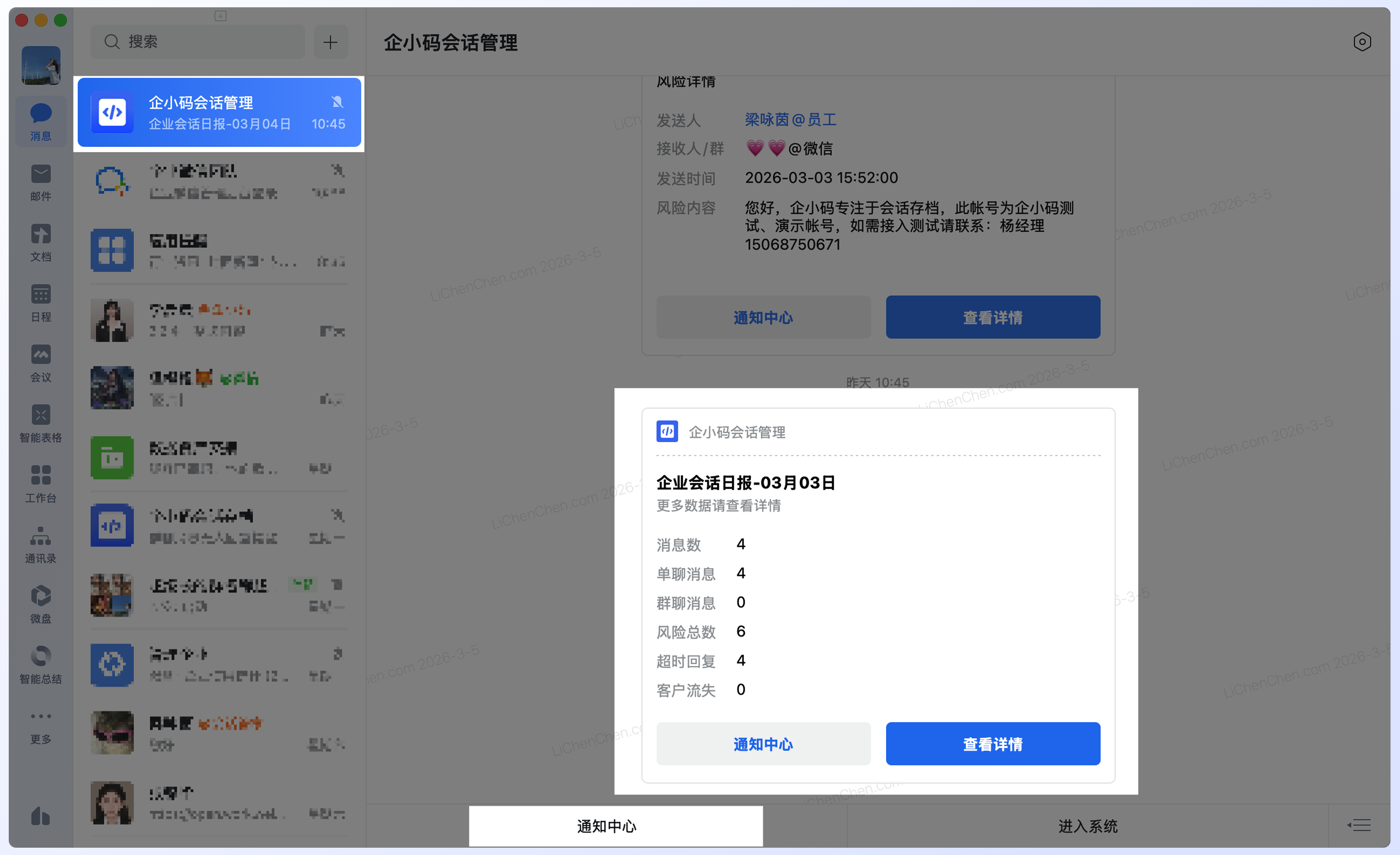Open the 消息 messages sidebar icon
Viewport: 1400px width, 855px height.
[x=40, y=121]
